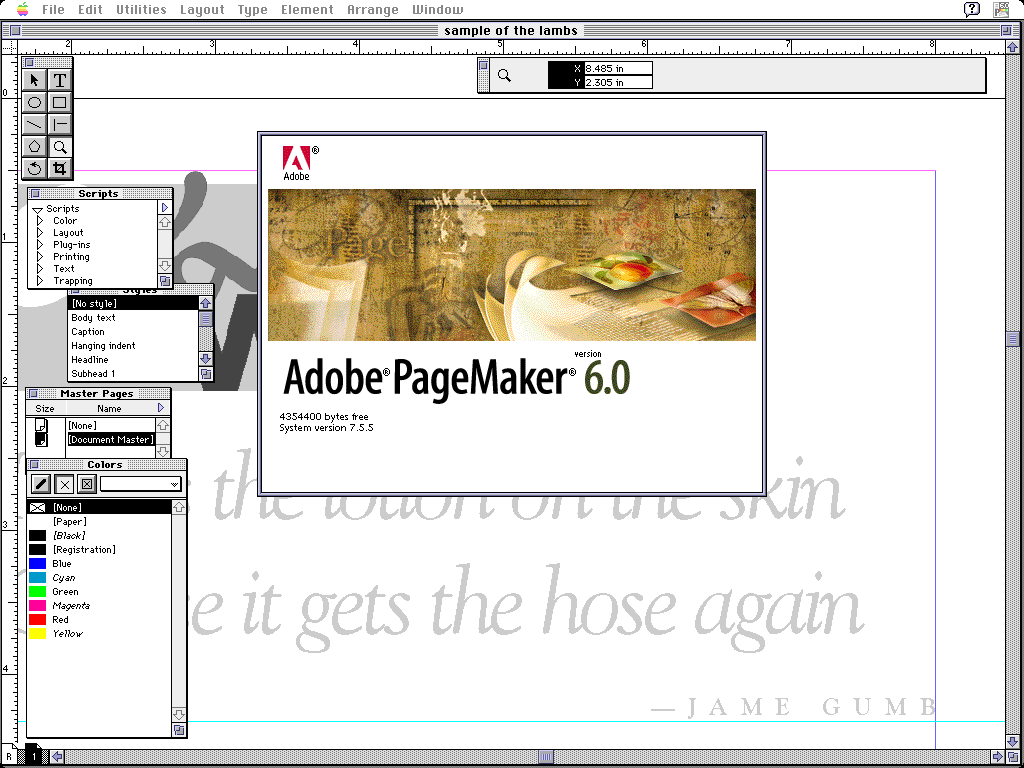Select the Polygon tool
Screen dimensions: 1024x768
pos(35,146)
